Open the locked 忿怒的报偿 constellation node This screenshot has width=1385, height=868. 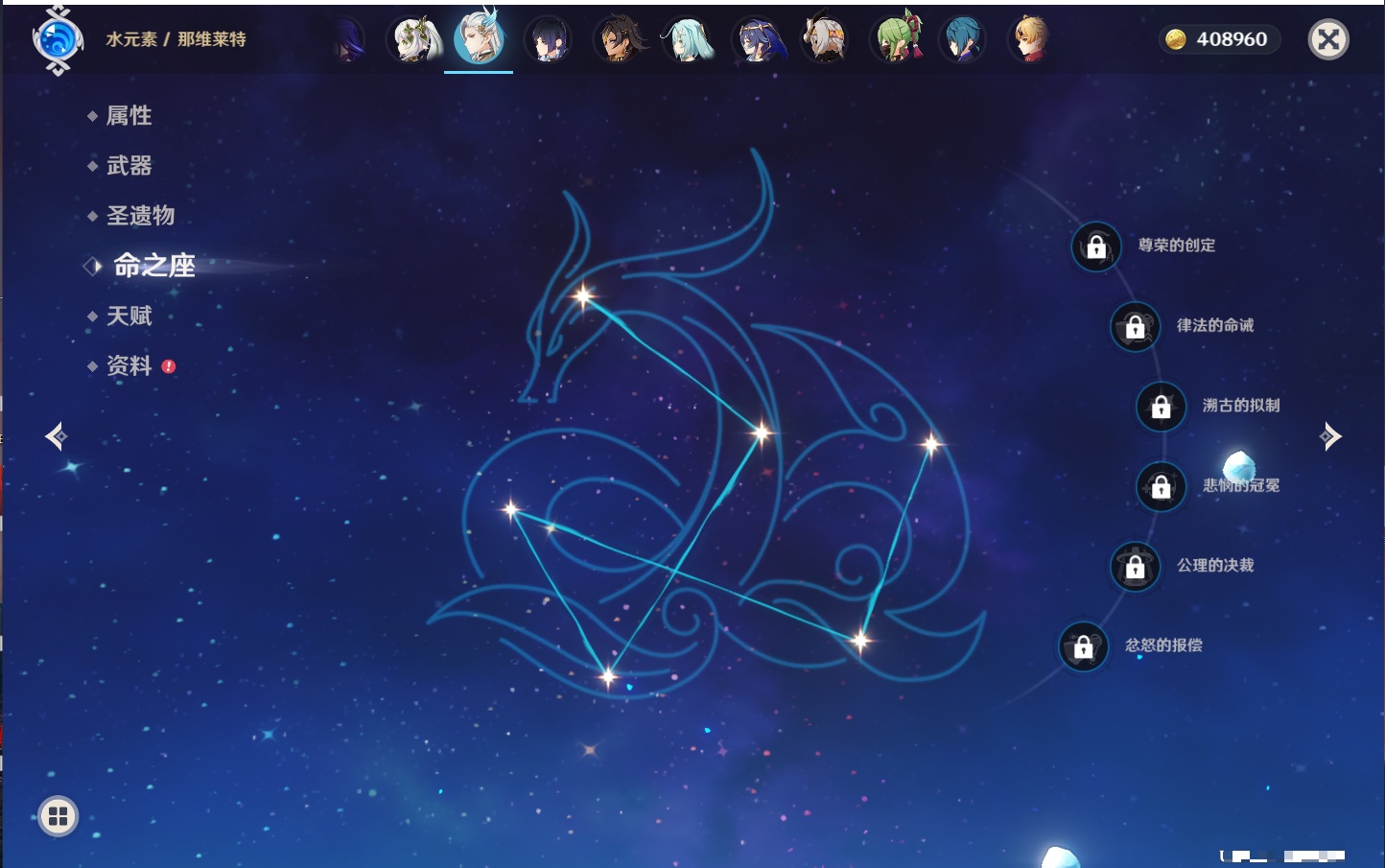pos(1084,646)
